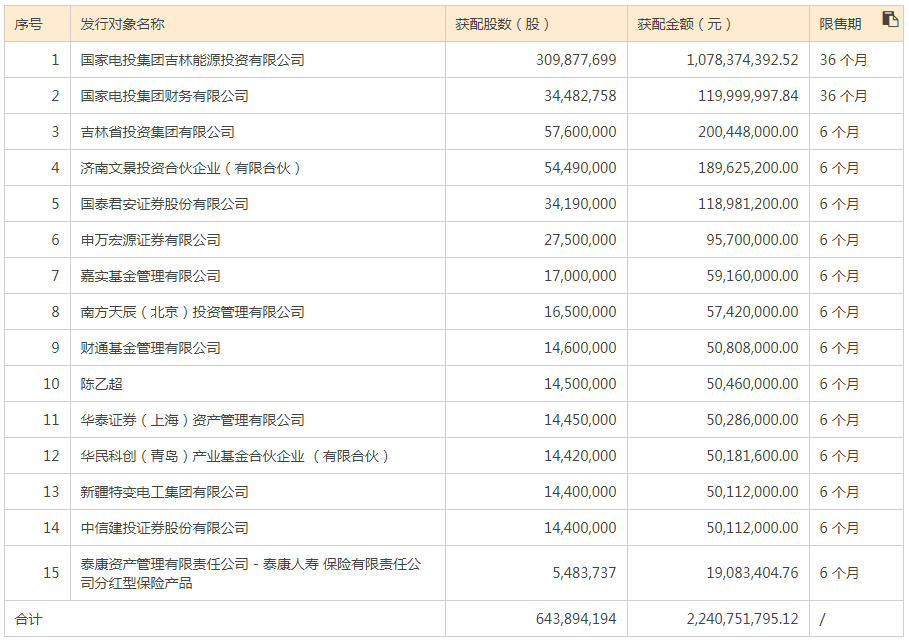Click 36 个月 in row 1
This screenshot has width=909, height=641.
(843, 60)
